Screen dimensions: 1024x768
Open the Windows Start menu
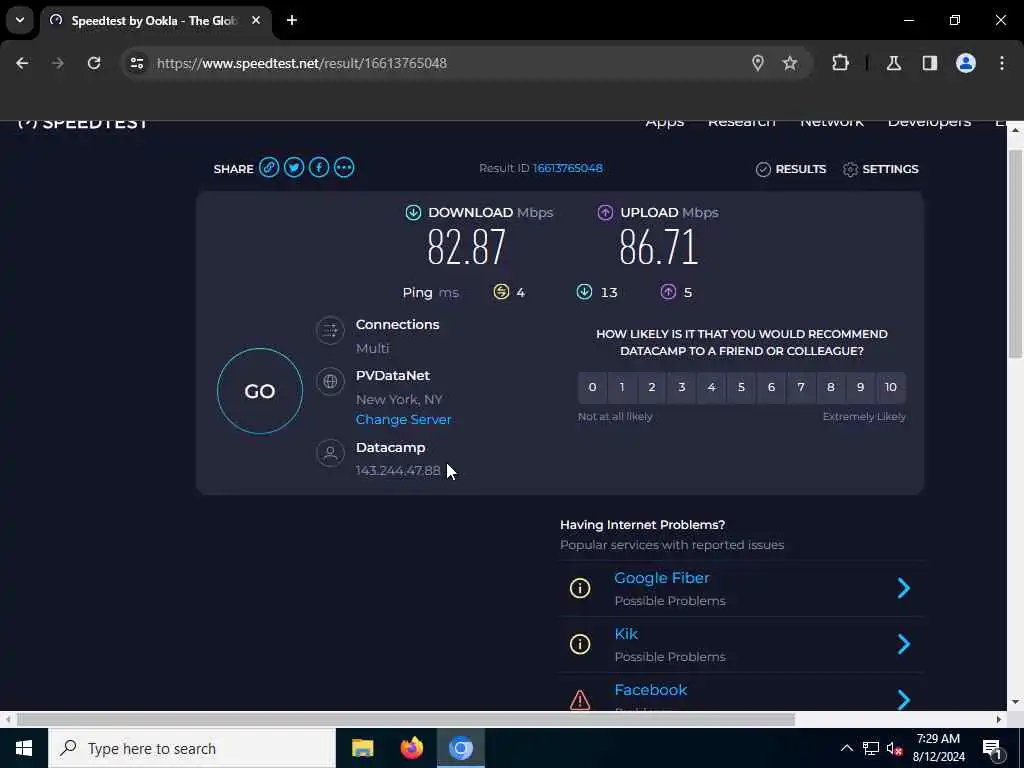point(24,748)
